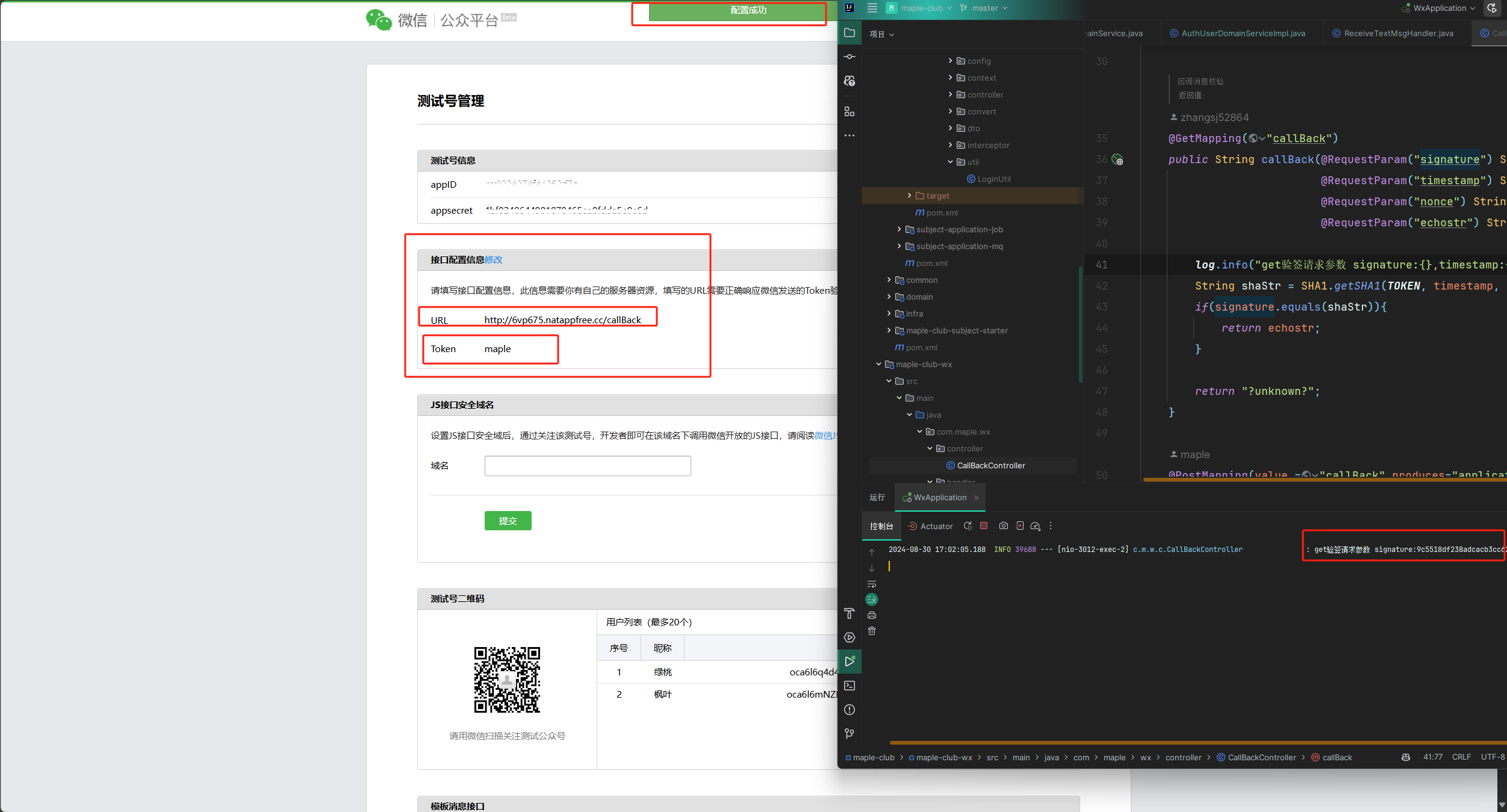Jump up the stack trace arrow
The width and height of the screenshot is (1507, 812).
(x=872, y=552)
